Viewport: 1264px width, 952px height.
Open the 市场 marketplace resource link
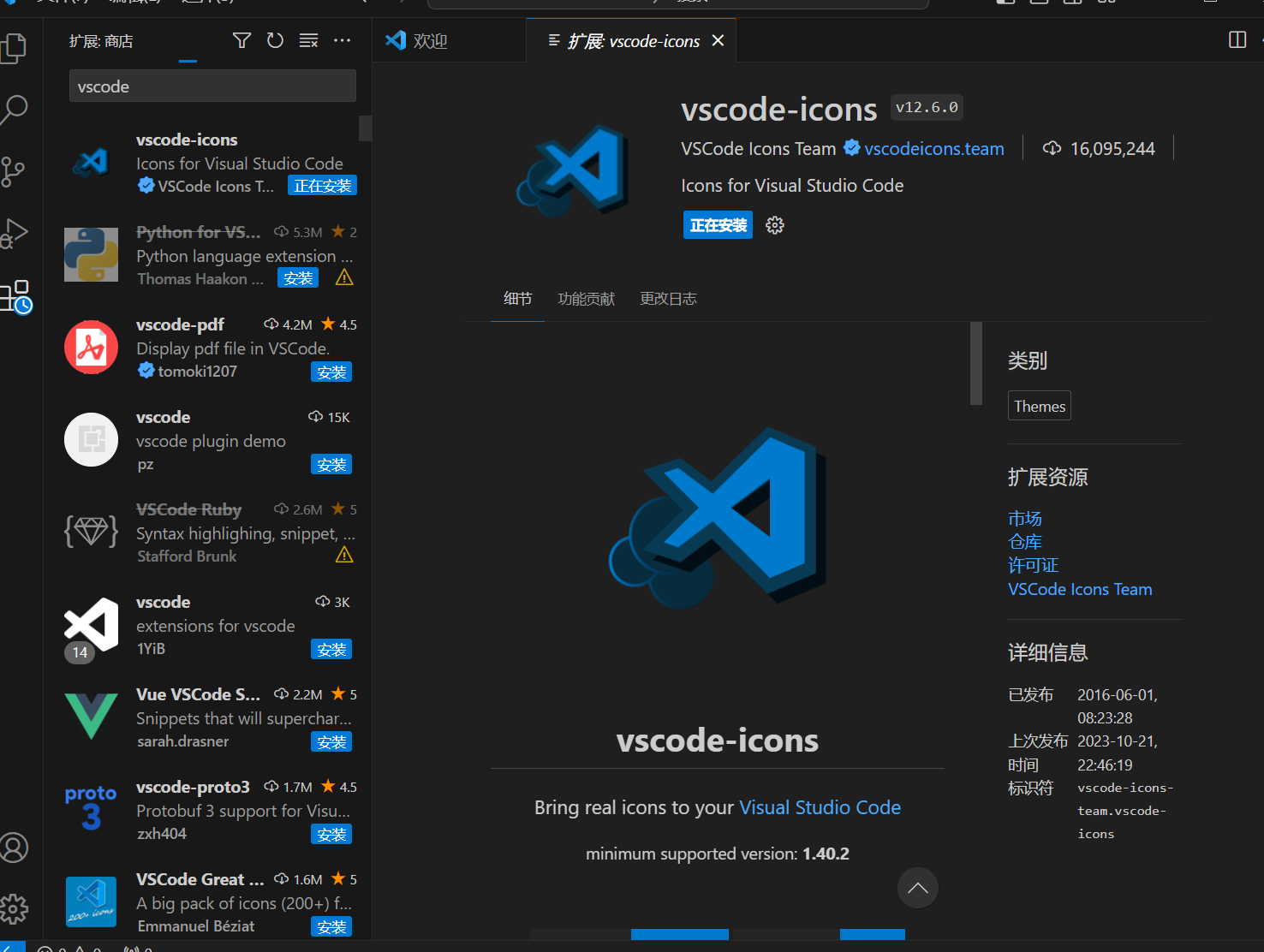pos(1025,519)
